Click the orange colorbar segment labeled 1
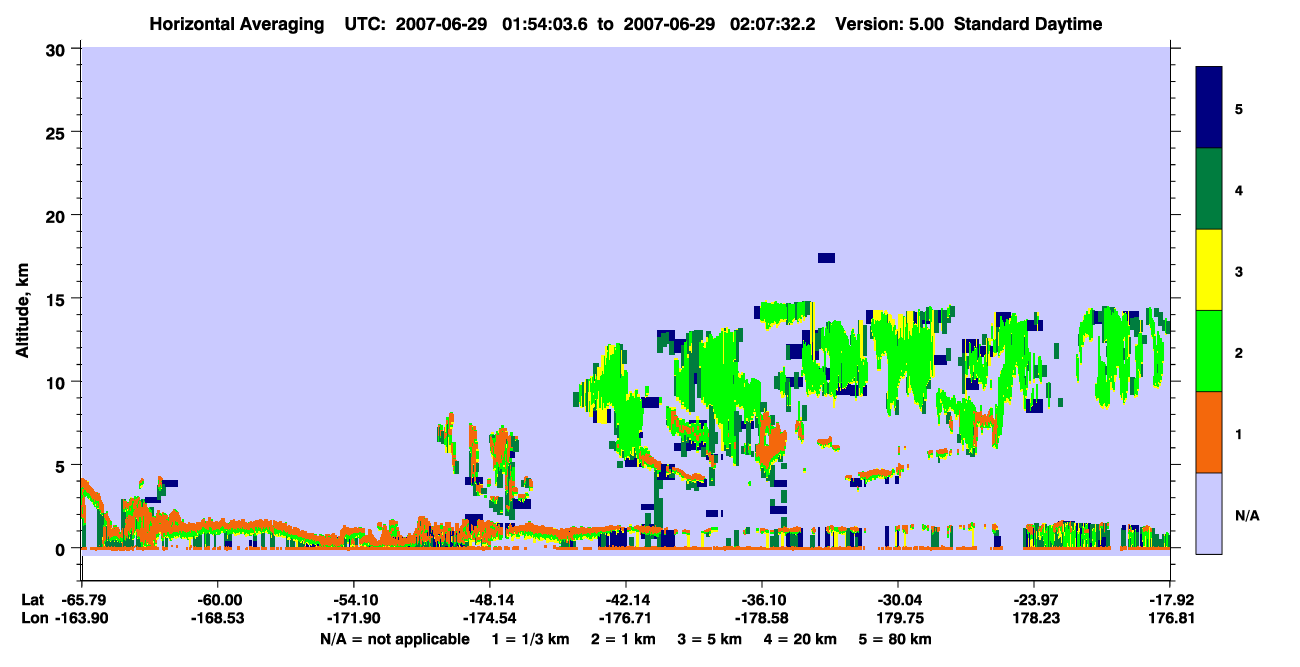This screenshot has width=1300, height=667. (1209, 432)
